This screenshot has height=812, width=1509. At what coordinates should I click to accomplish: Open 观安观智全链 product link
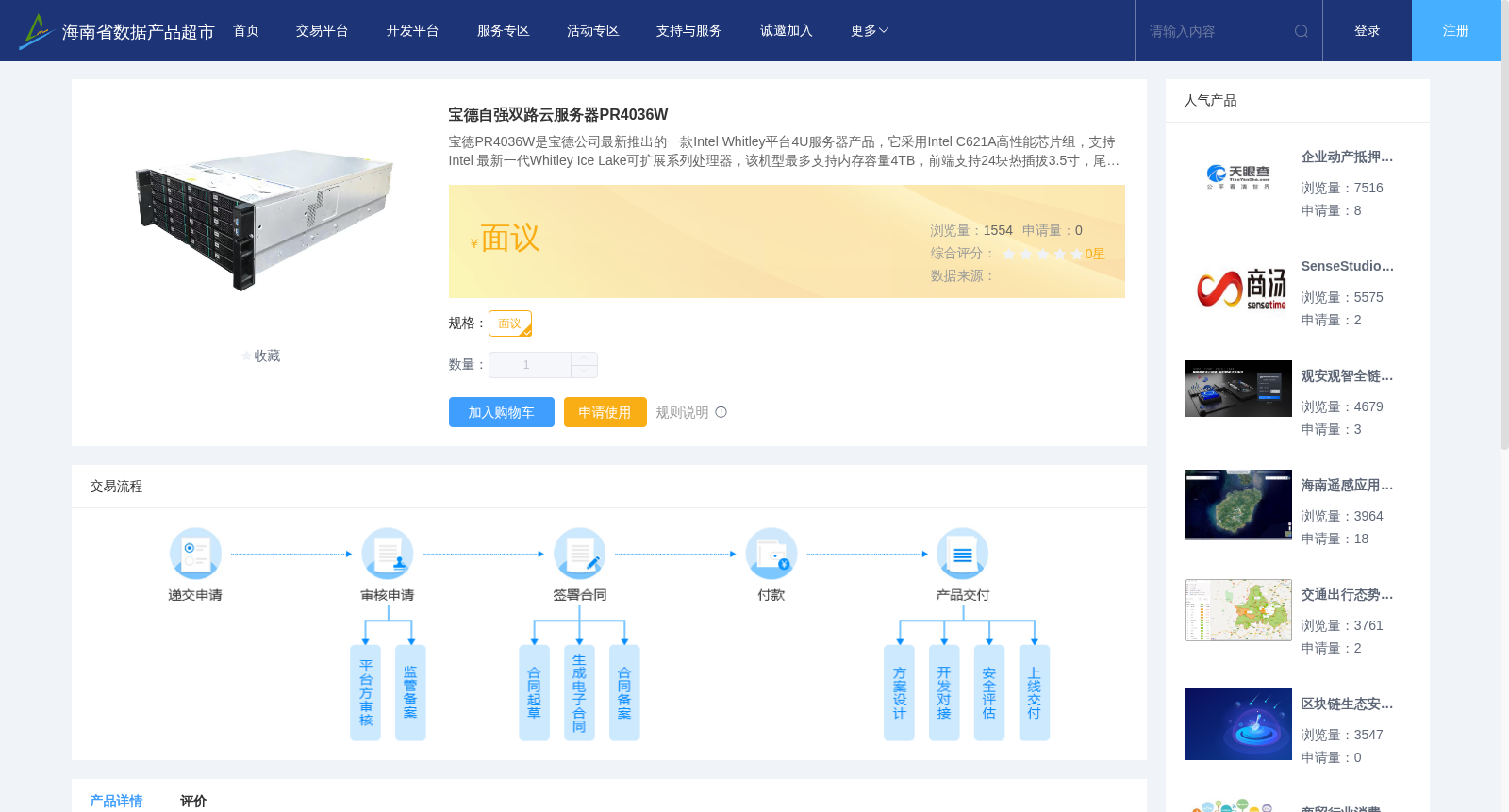pyautogui.click(x=1347, y=376)
